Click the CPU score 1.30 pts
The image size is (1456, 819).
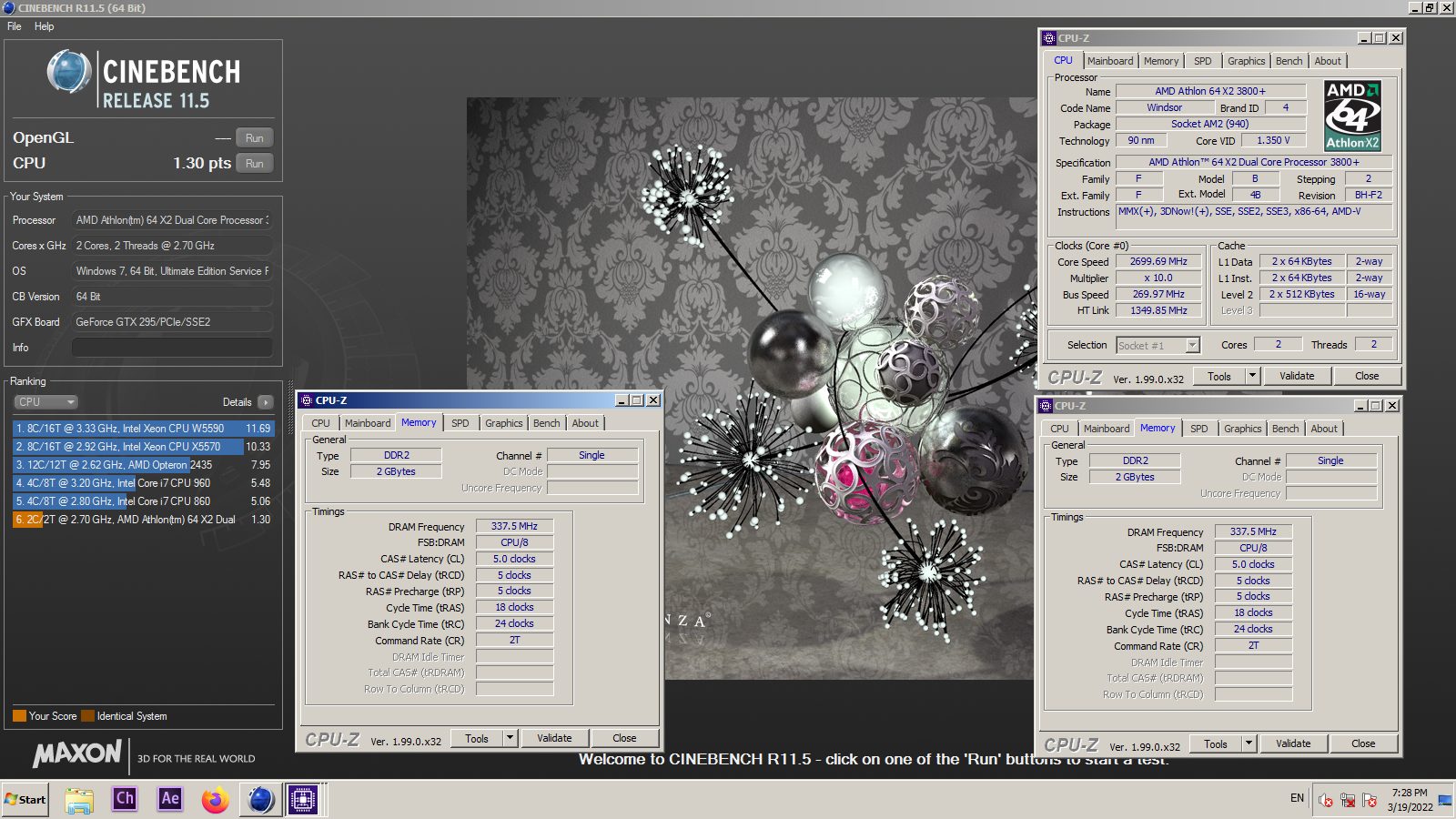coord(202,163)
